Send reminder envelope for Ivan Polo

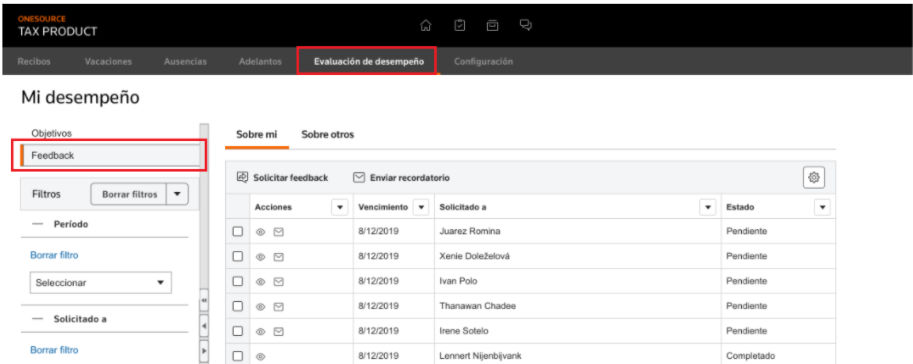coord(278,281)
